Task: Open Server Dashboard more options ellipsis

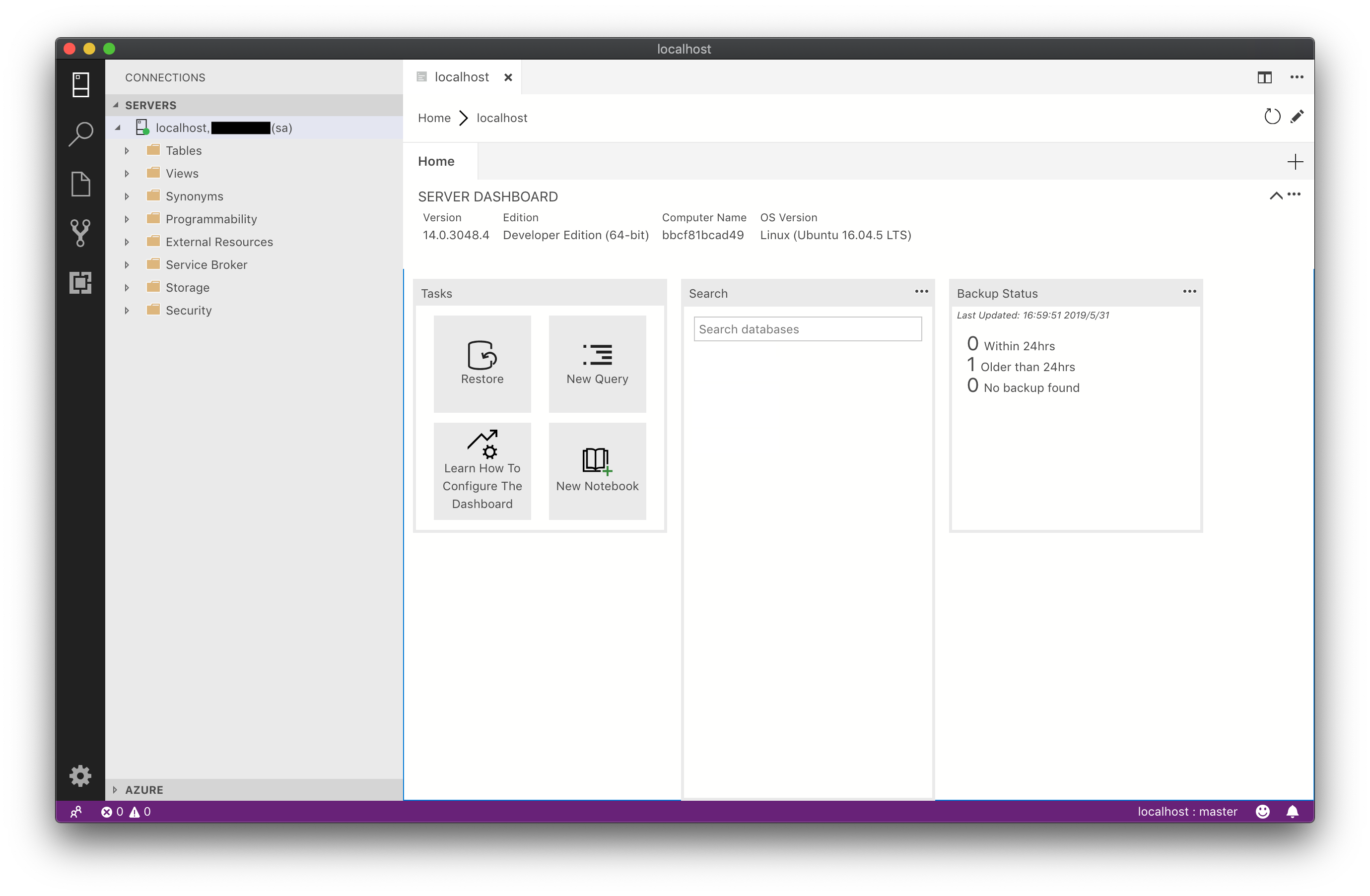Action: click(x=1294, y=194)
